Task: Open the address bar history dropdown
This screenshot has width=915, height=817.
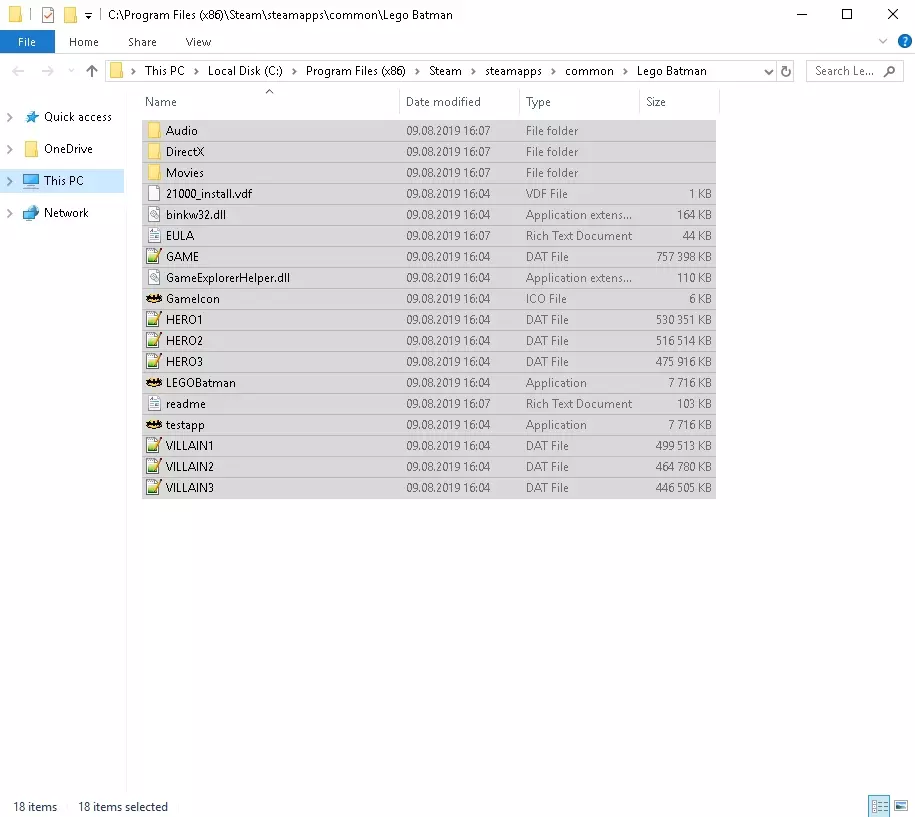Action: tap(768, 71)
